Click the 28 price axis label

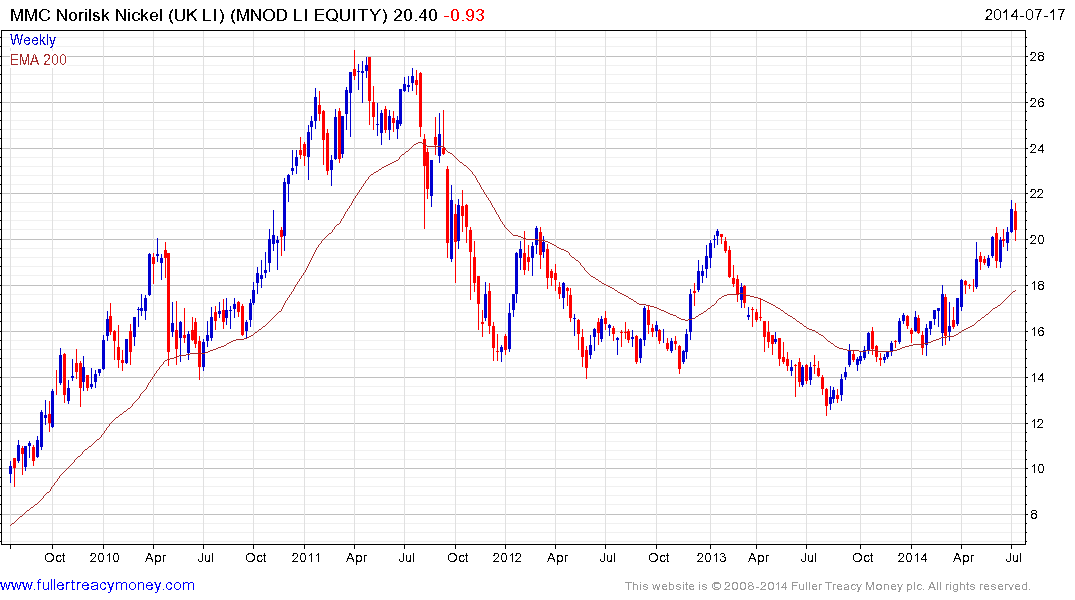point(1037,56)
